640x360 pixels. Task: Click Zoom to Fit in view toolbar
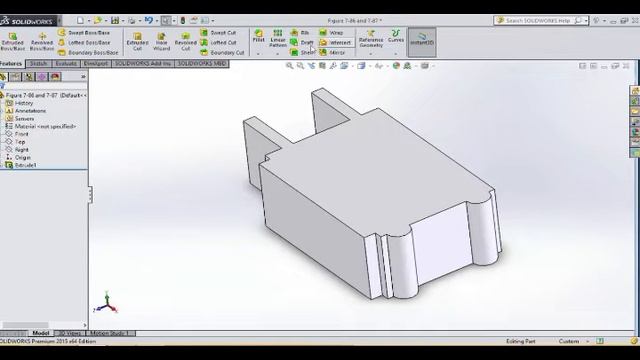point(289,66)
